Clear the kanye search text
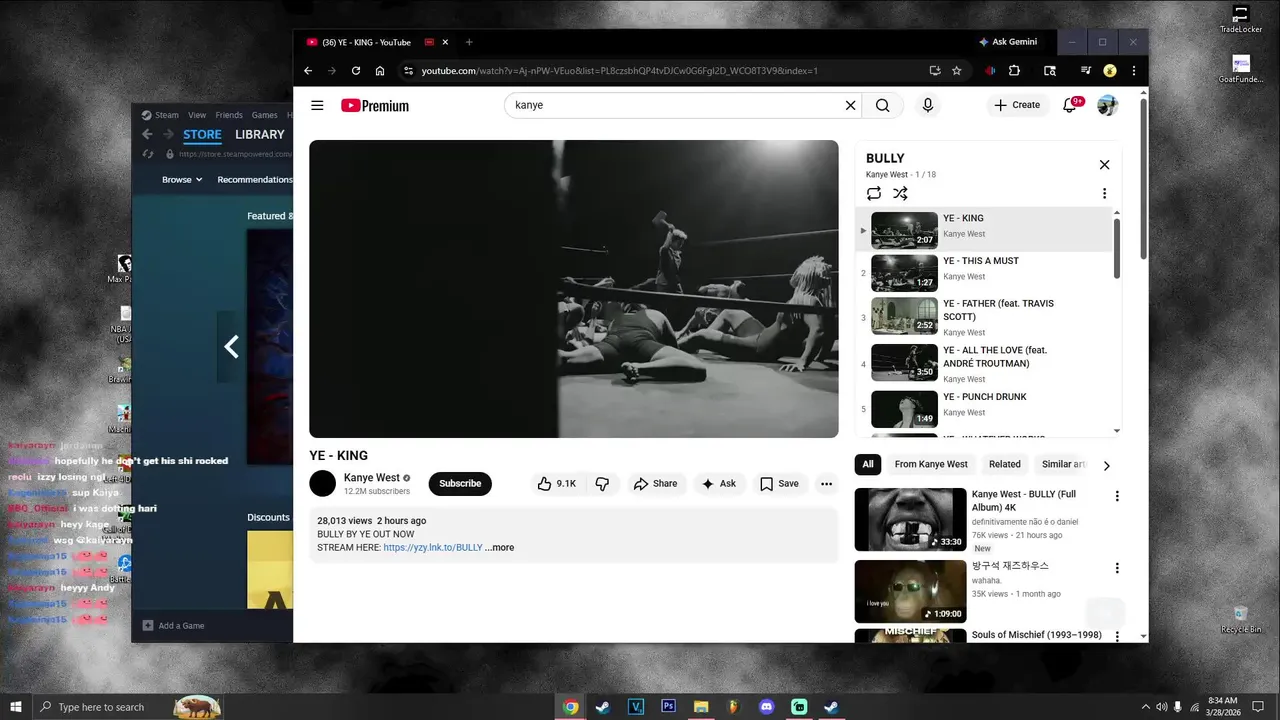Viewport: 1280px width, 720px height. point(850,105)
